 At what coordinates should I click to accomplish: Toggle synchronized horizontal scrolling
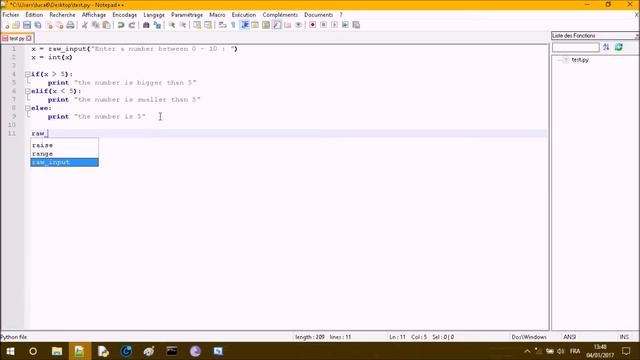(x=208, y=25)
